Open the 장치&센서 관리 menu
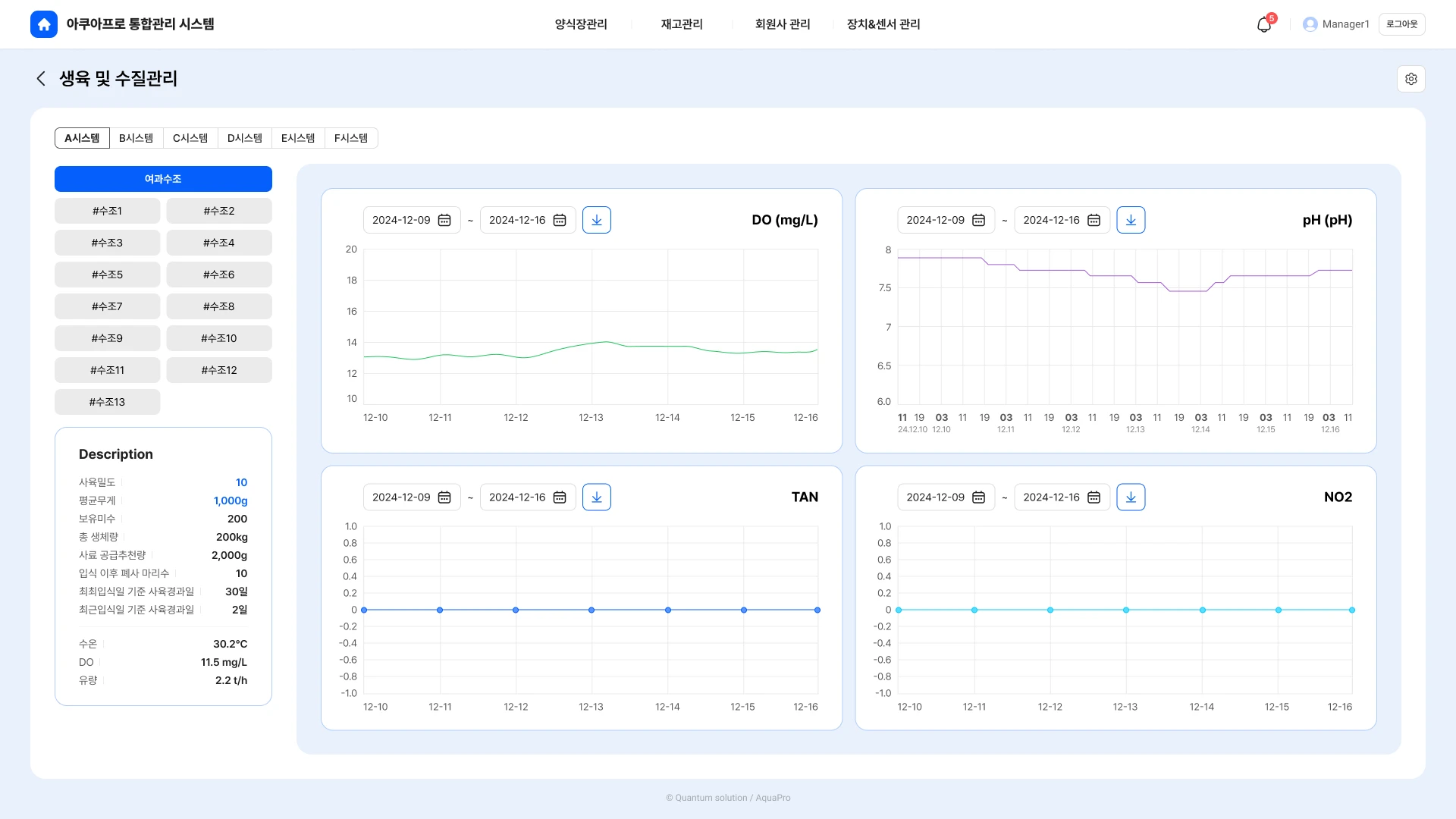 click(883, 24)
